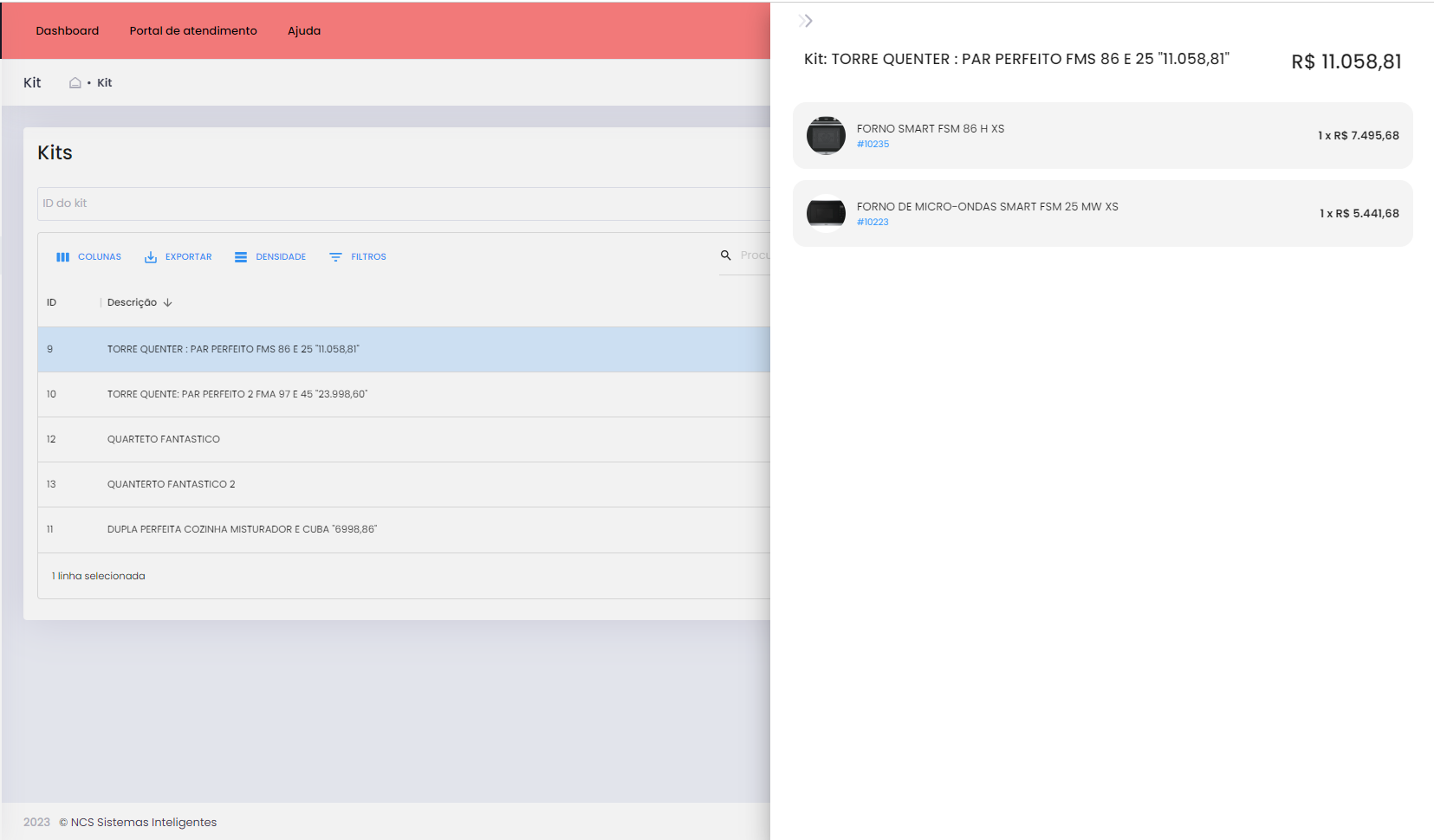
Task: Click the home breadcrumb icon
Action: click(x=75, y=83)
